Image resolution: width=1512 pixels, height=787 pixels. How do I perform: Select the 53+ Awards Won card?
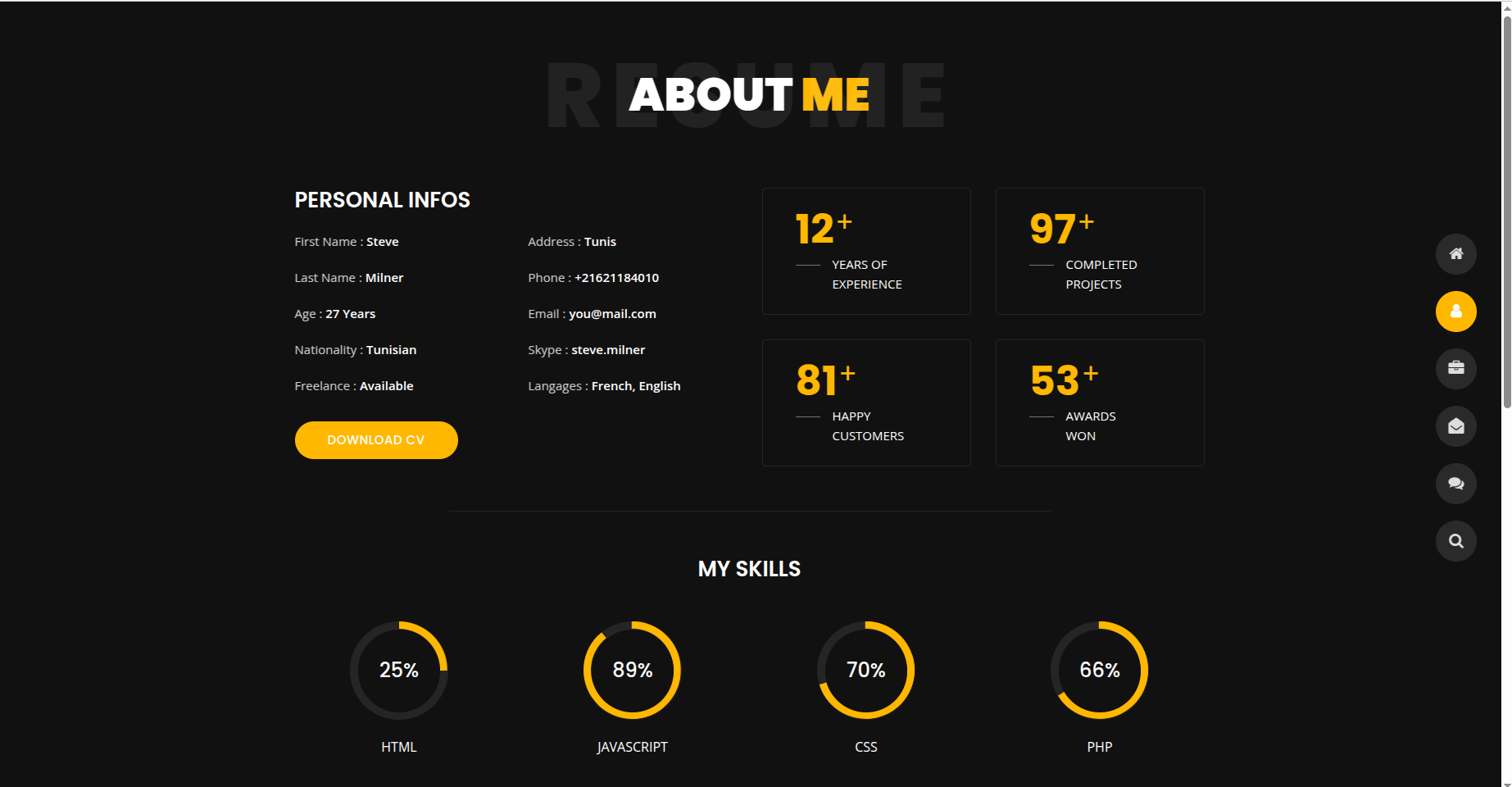coord(1099,403)
